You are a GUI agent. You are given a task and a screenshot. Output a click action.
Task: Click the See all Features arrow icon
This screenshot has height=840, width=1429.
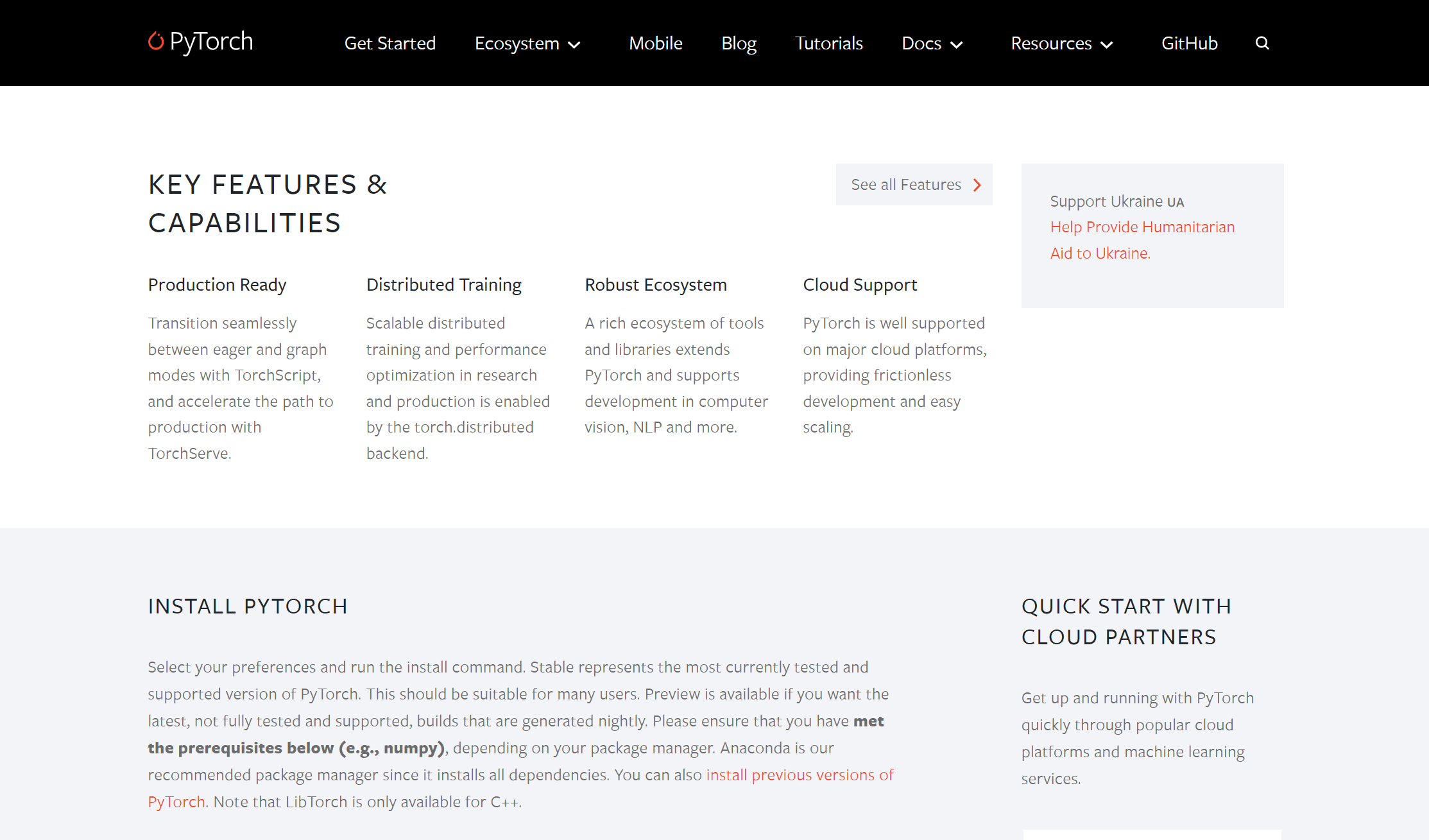(977, 185)
